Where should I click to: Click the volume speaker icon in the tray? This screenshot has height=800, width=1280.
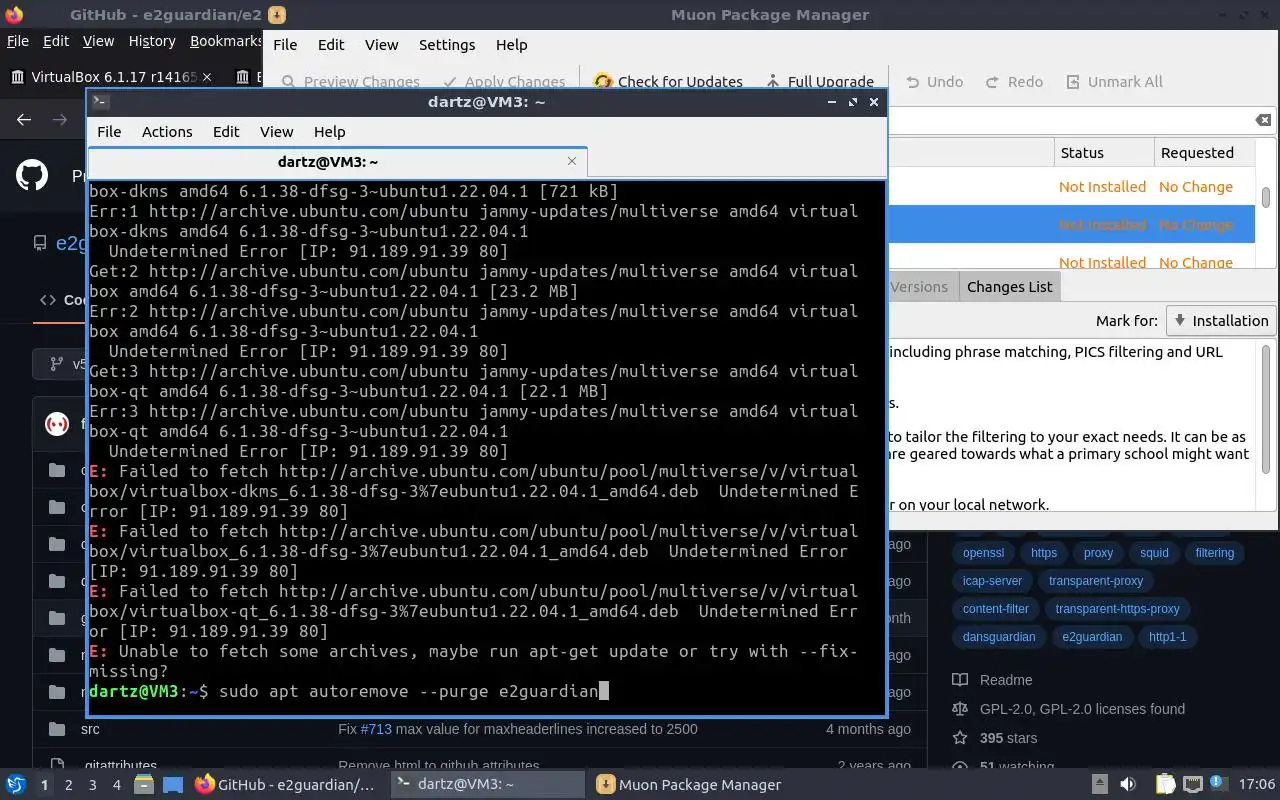click(1128, 784)
